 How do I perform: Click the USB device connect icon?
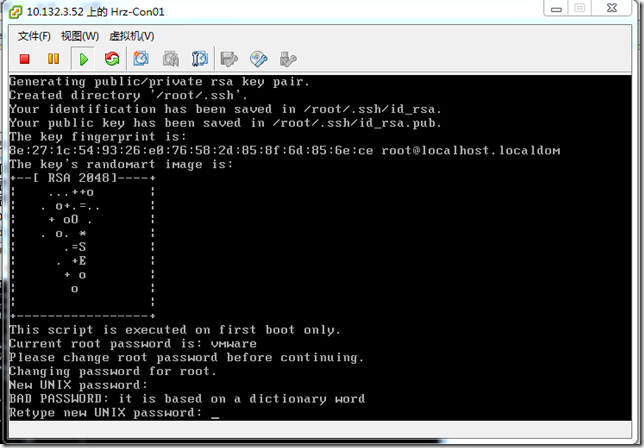[x=288, y=59]
